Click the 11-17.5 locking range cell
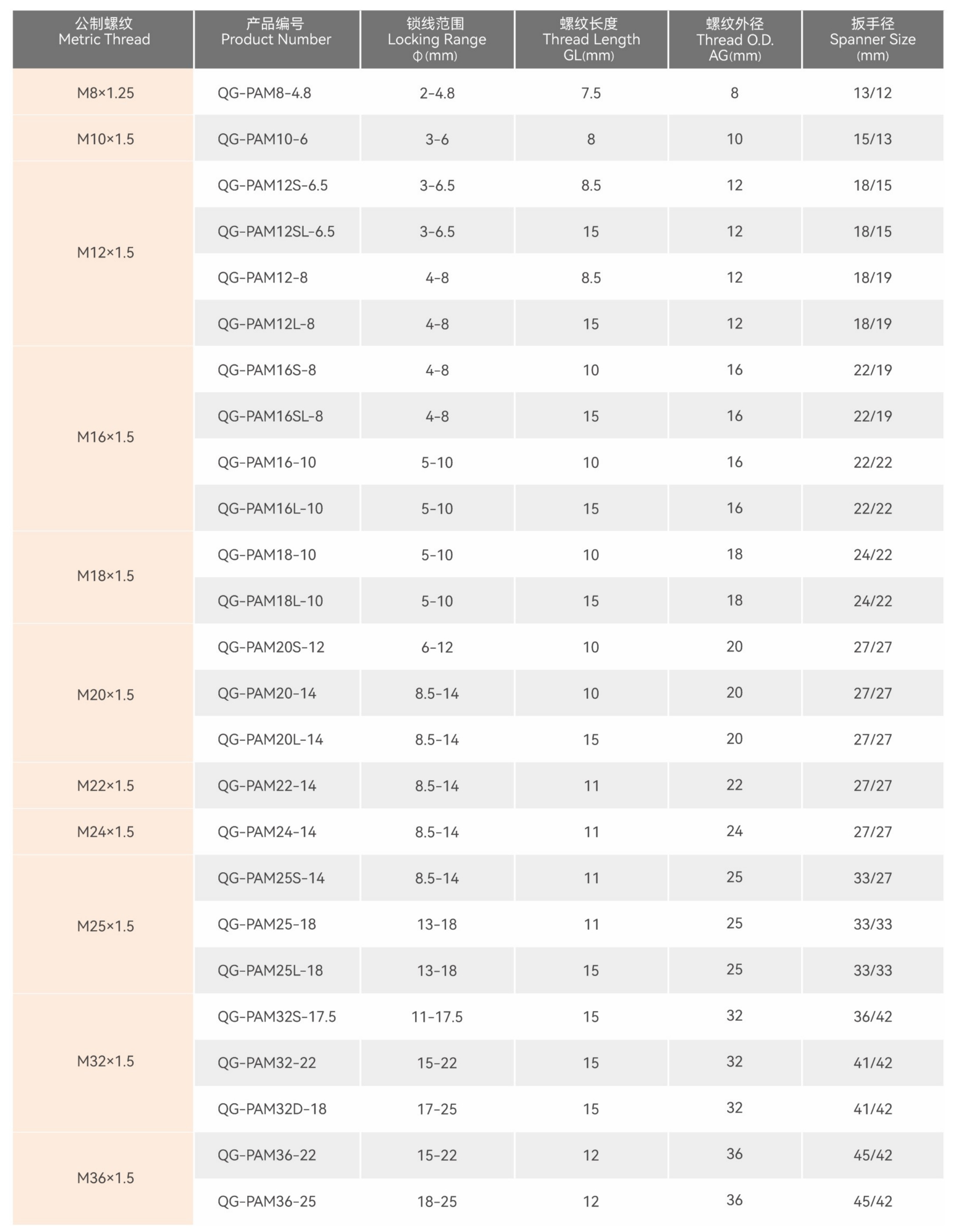Screen dimensions: 980x1230 (437, 1017)
